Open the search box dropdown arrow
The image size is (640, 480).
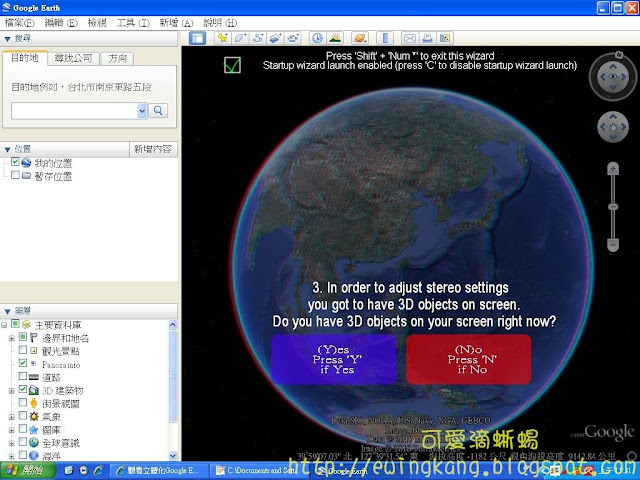142,111
